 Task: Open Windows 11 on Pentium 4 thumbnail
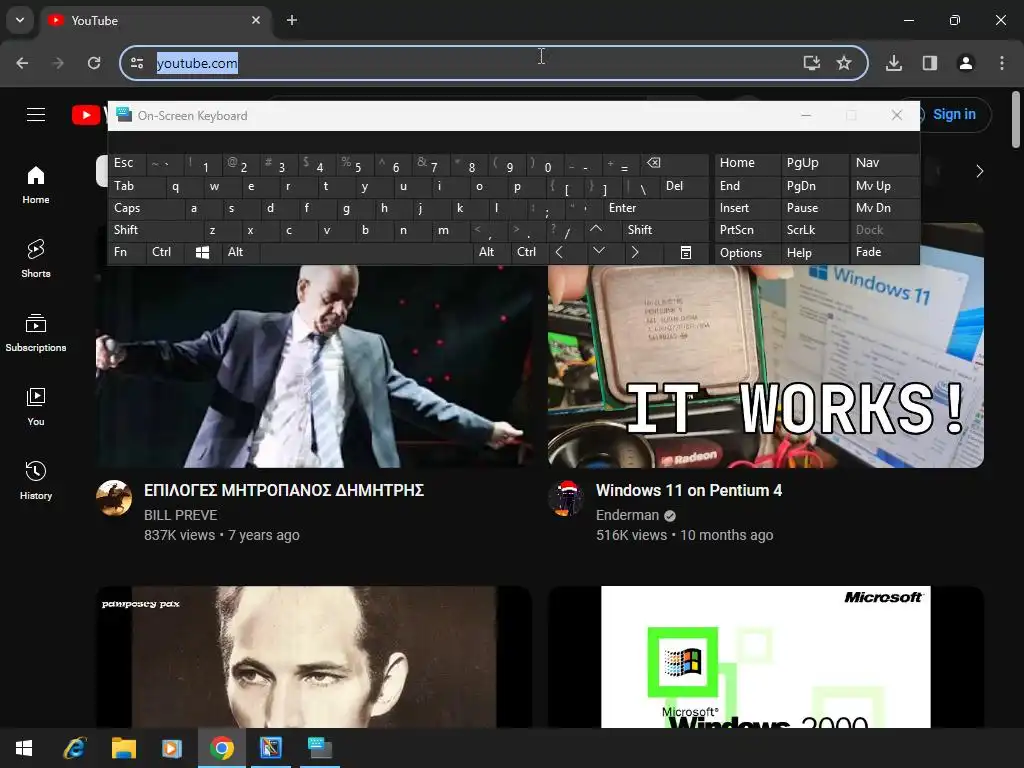(766, 366)
